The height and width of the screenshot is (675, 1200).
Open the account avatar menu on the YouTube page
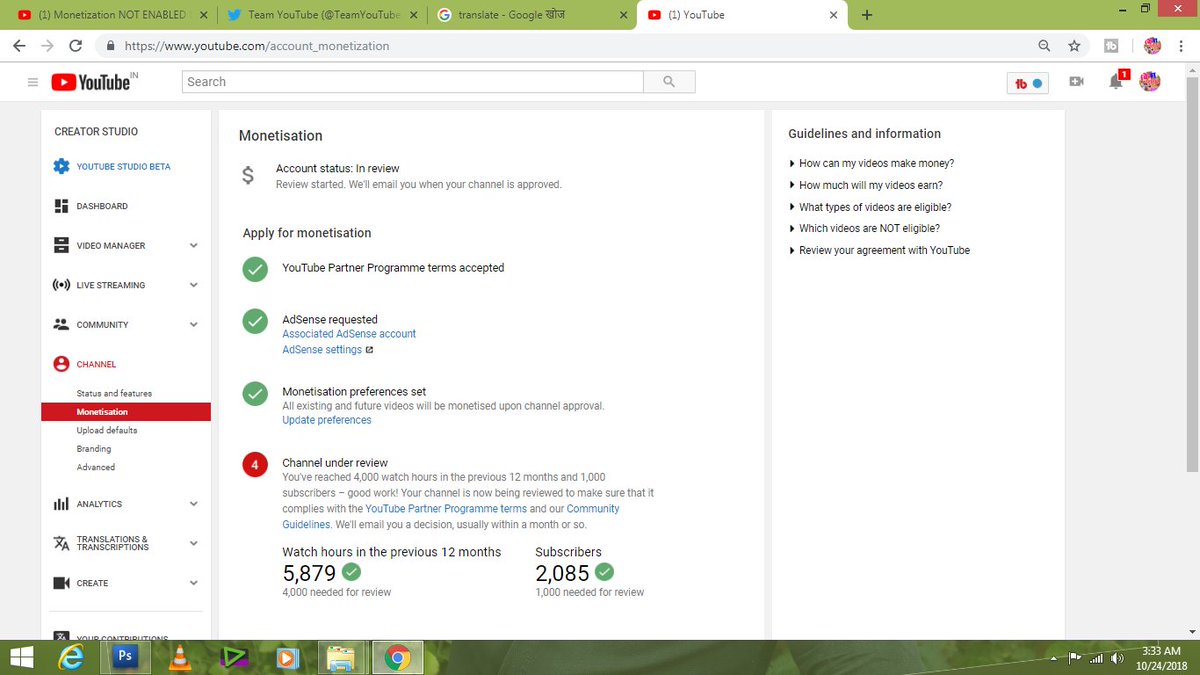pos(1150,82)
